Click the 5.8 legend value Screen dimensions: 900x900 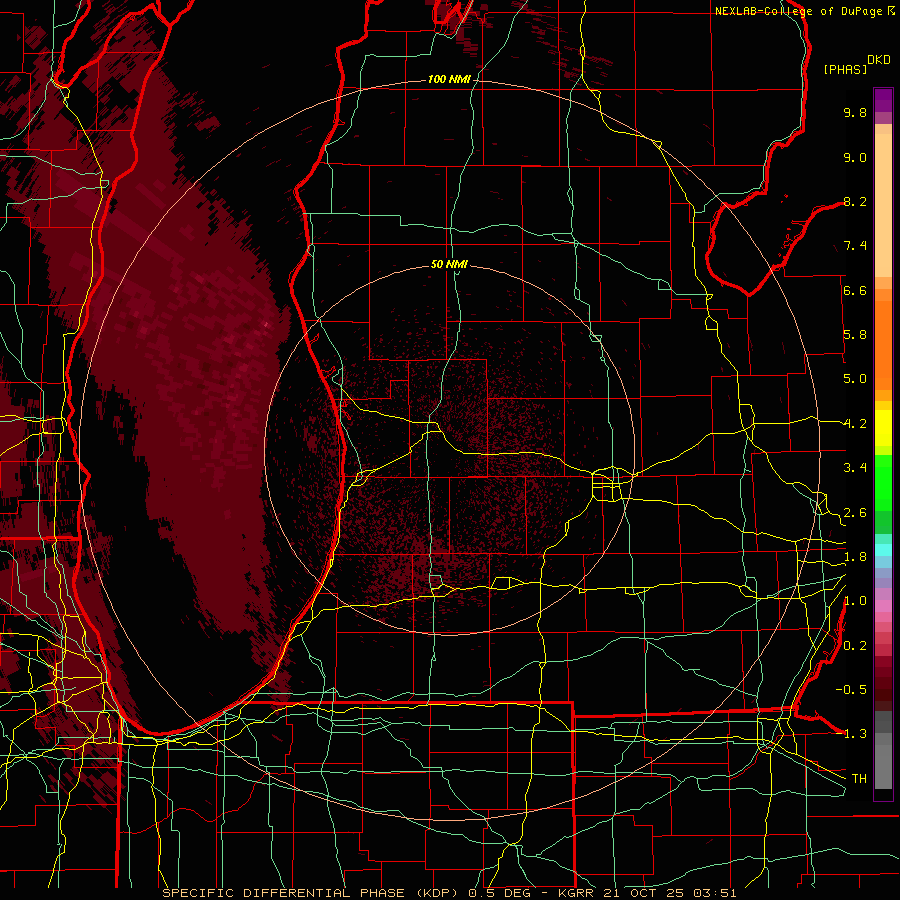point(855,335)
